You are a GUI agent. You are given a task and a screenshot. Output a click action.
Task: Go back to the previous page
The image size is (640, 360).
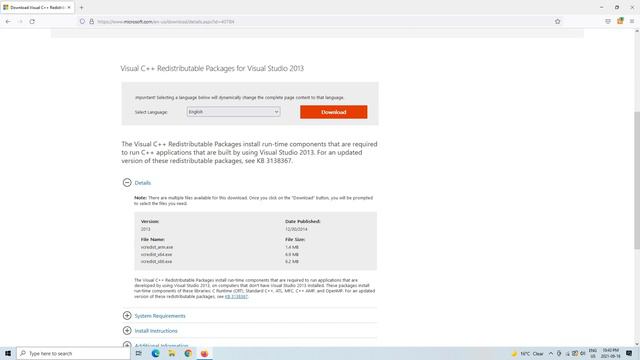coord(8,22)
